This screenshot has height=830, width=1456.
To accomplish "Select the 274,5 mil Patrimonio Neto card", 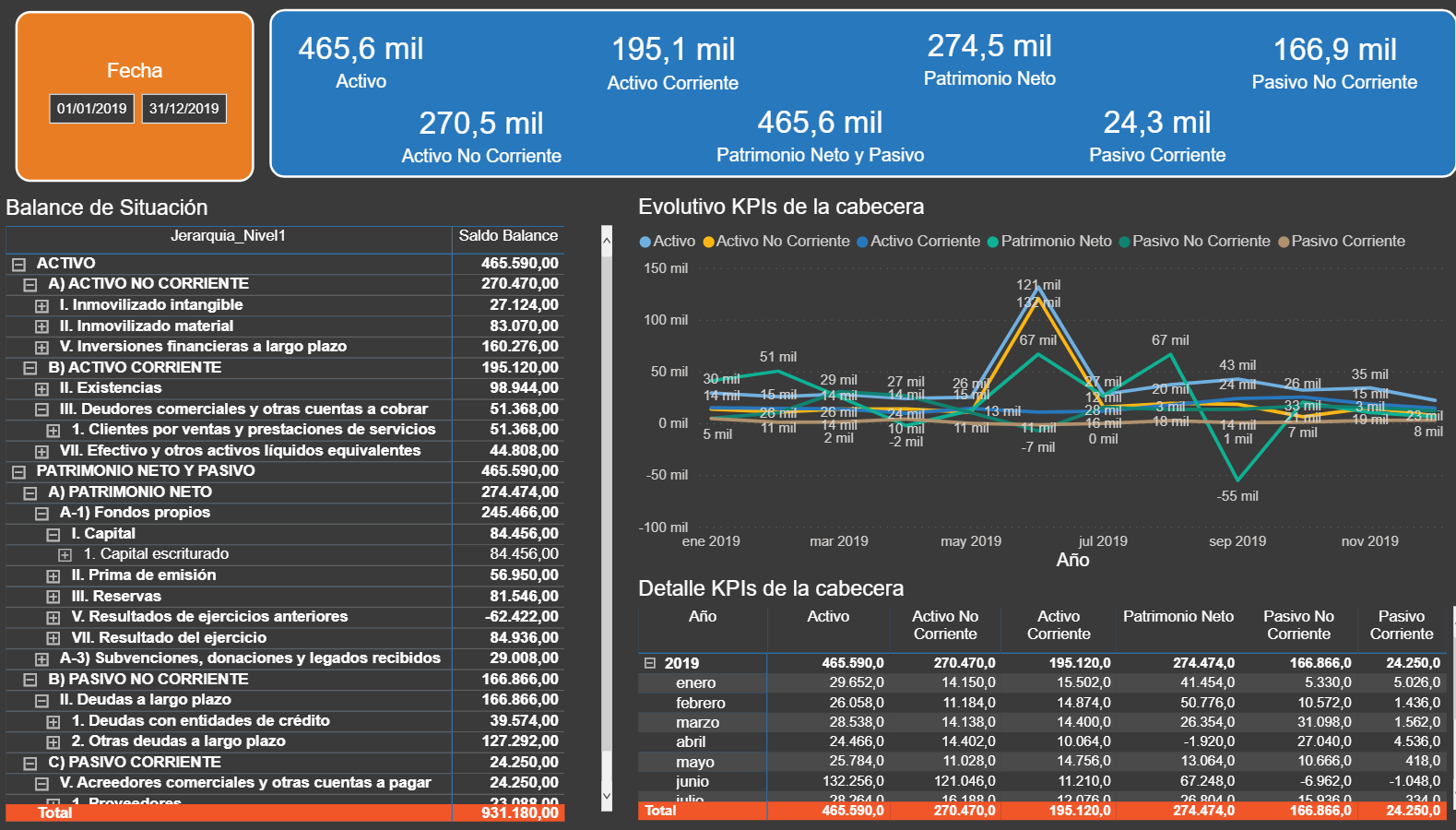I will tap(989, 59).
